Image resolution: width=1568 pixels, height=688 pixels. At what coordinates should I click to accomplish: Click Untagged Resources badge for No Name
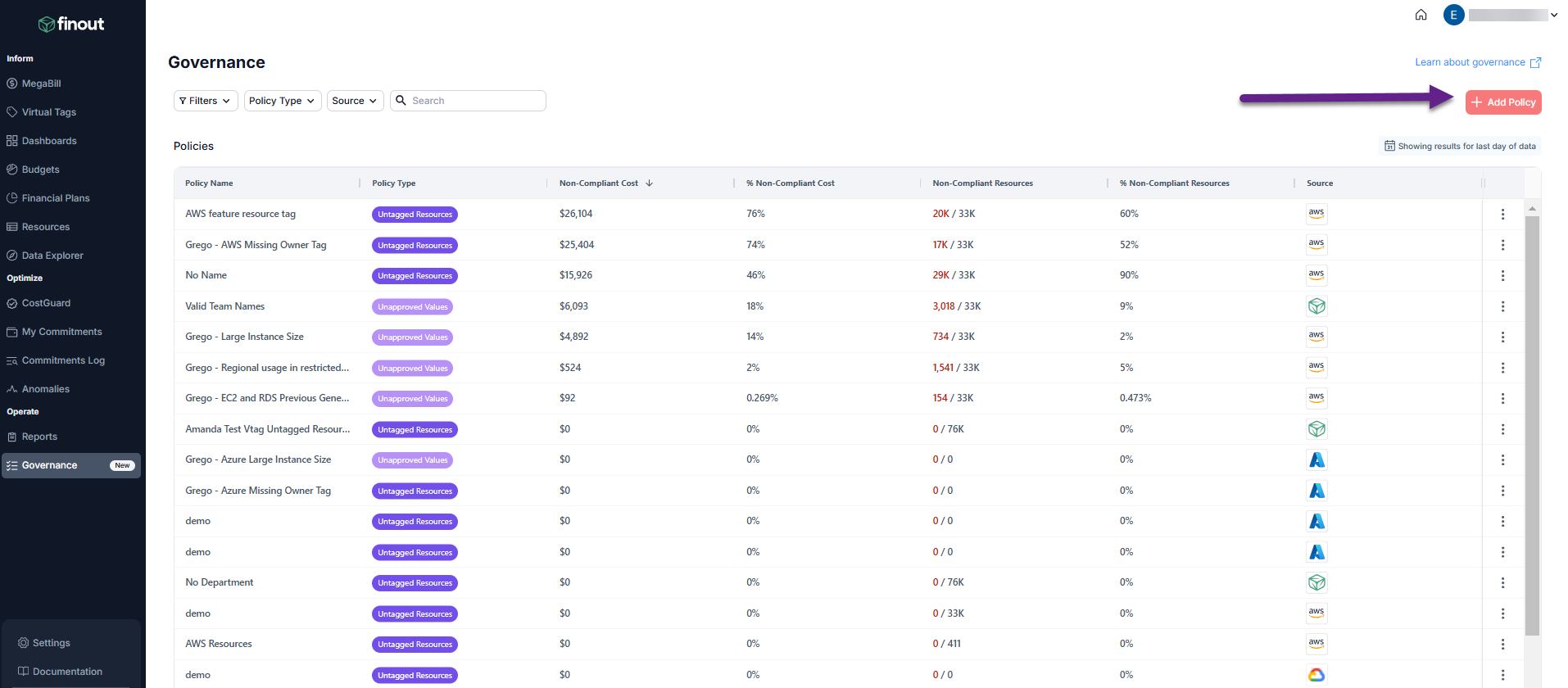415,276
